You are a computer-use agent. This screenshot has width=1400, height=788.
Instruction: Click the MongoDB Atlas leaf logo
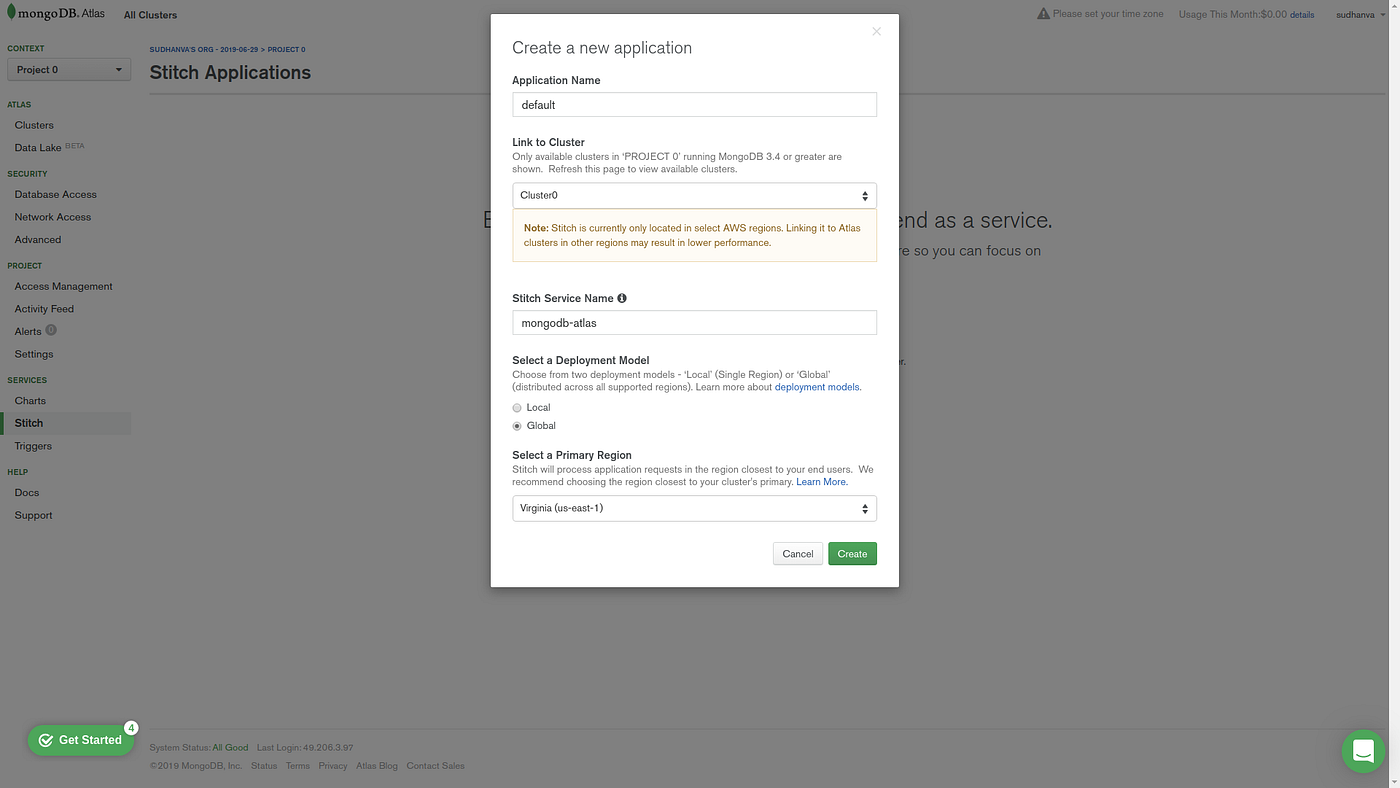click(10, 14)
